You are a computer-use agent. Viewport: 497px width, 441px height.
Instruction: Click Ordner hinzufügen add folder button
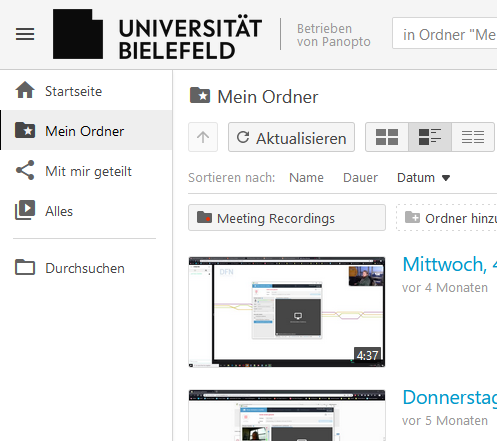coord(447,218)
